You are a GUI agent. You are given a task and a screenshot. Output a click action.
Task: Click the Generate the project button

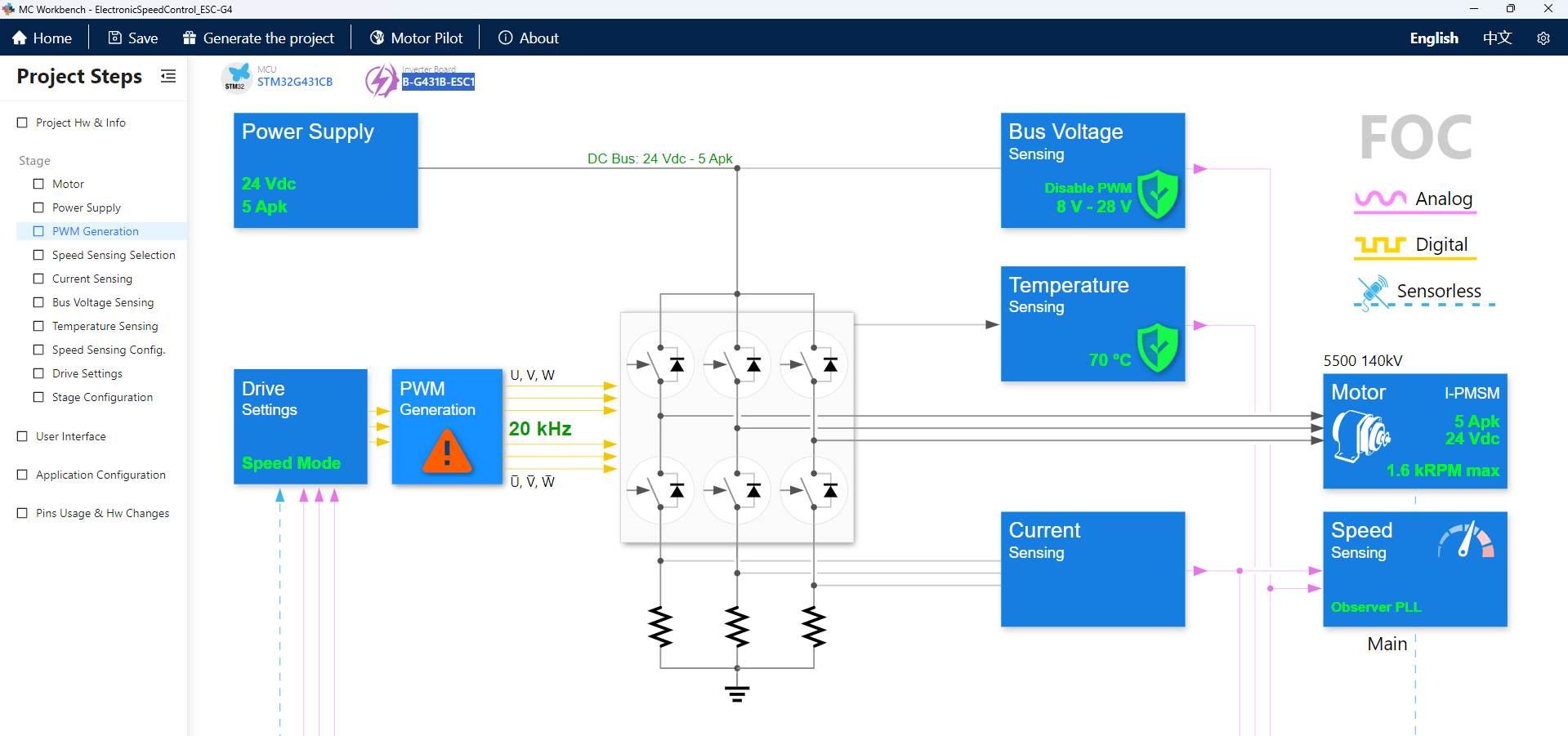tap(258, 38)
